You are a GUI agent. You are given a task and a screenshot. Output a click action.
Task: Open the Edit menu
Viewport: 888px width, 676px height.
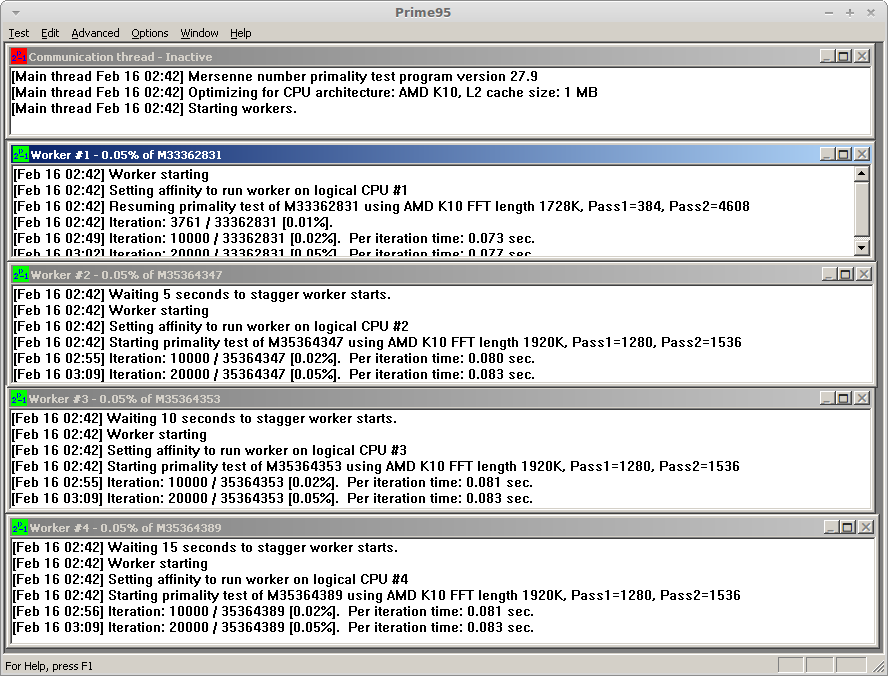(50, 33)
